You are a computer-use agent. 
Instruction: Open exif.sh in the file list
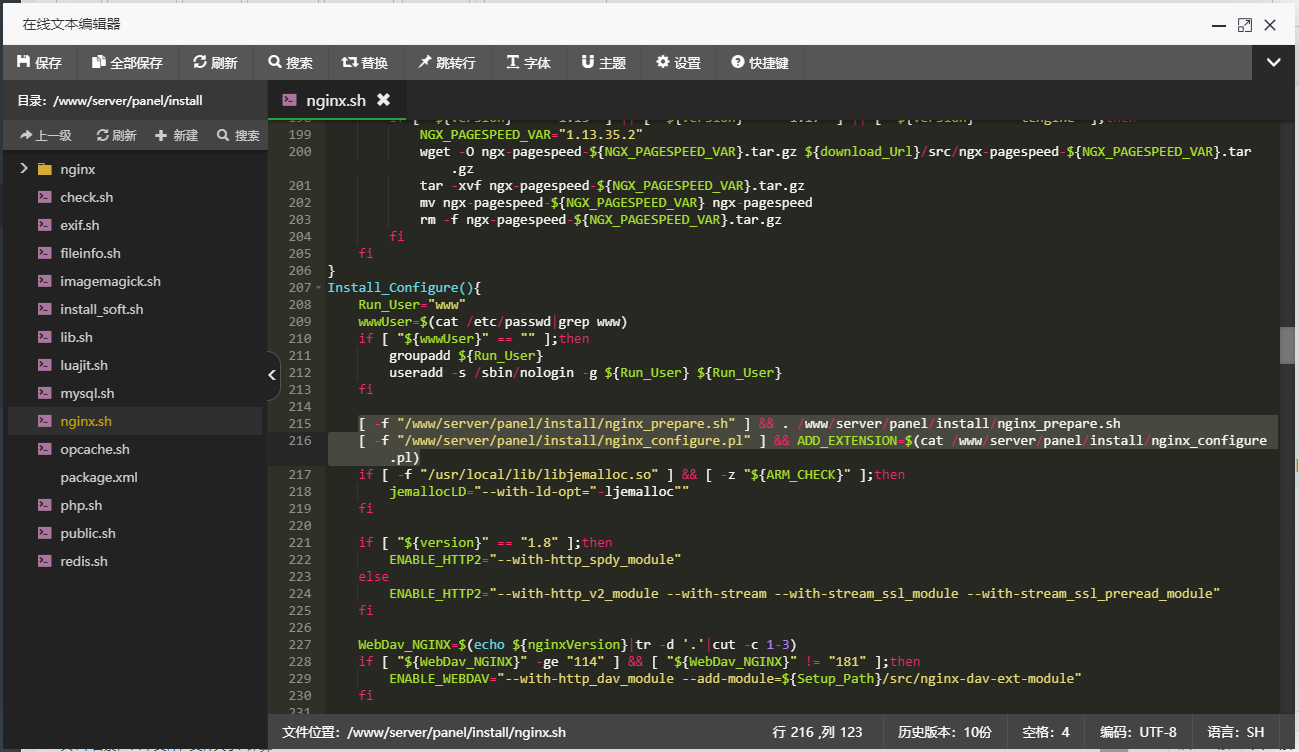click(80, 225)
